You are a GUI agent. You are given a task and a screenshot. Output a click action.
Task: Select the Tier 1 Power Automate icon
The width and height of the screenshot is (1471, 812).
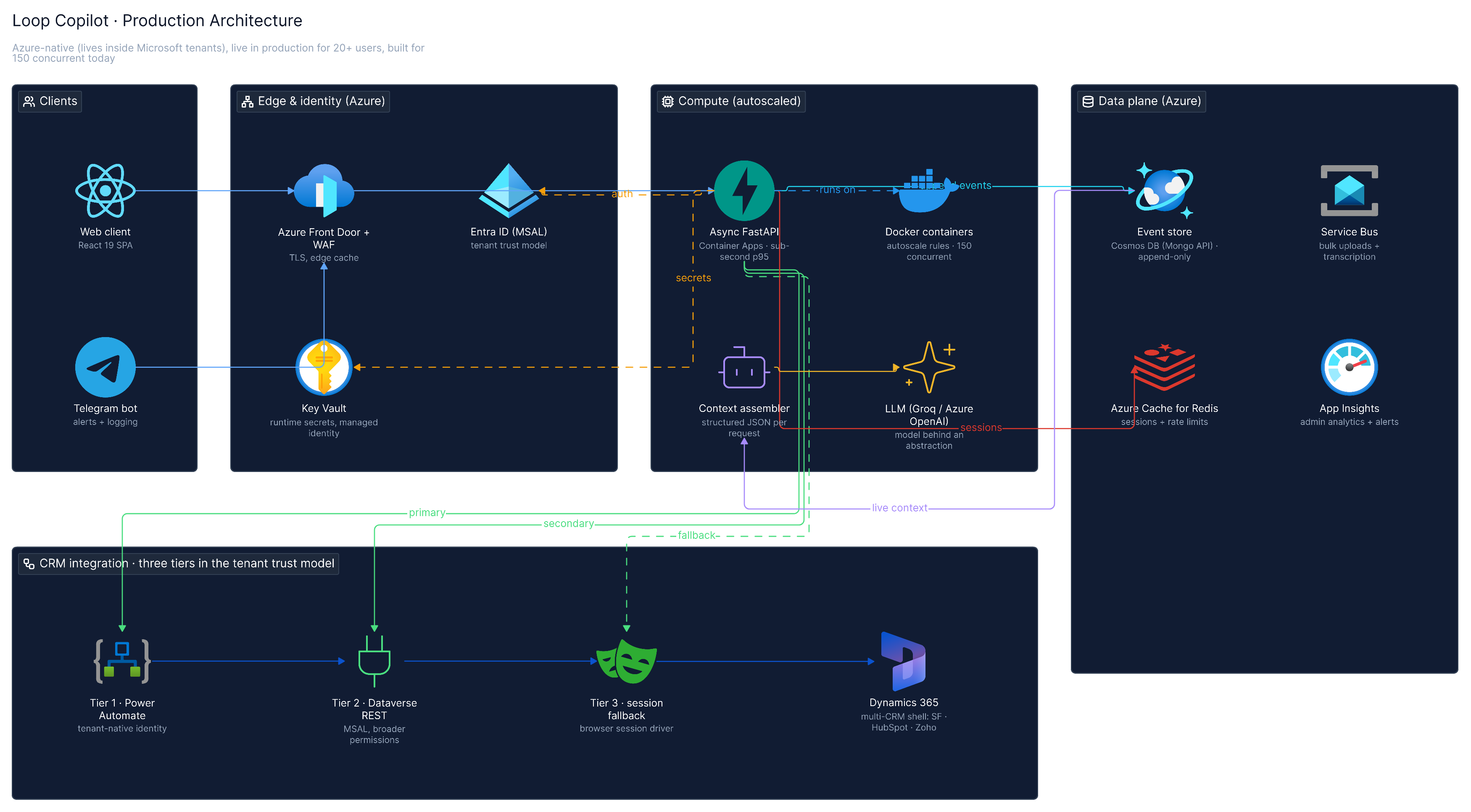point(122,661)
